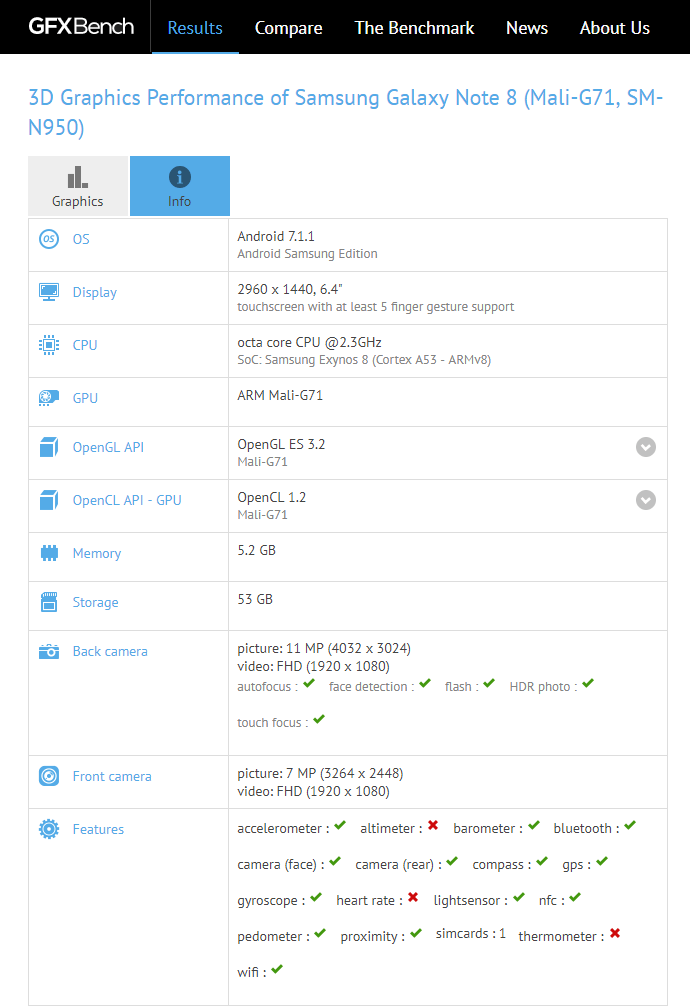Click the GPU card icon
This screenshot has width=690, height=1008.
click(x=49, y=398)
